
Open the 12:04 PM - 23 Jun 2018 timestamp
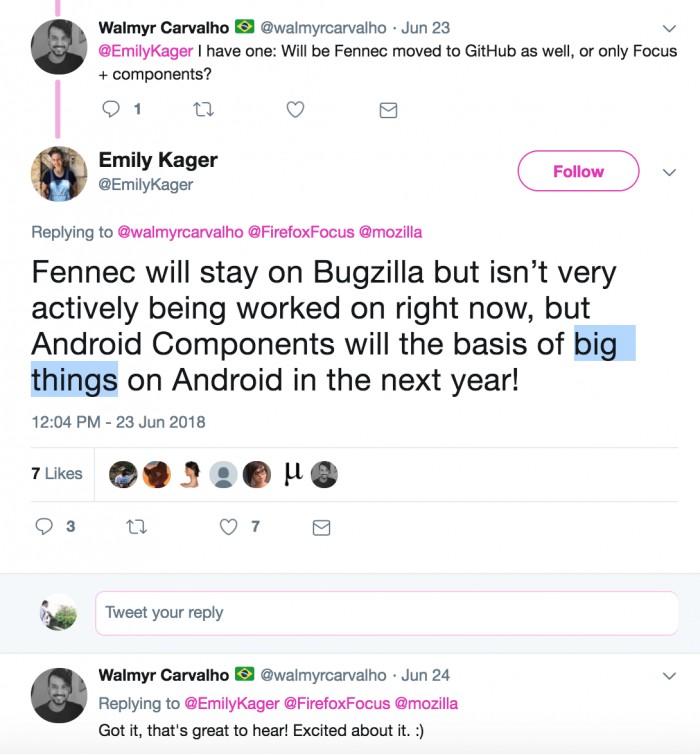[x=118, y=421]
